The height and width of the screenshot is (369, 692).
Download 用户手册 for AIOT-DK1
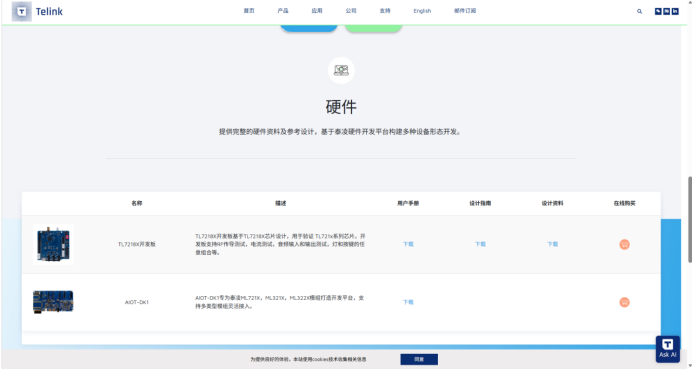pos(408,302)
